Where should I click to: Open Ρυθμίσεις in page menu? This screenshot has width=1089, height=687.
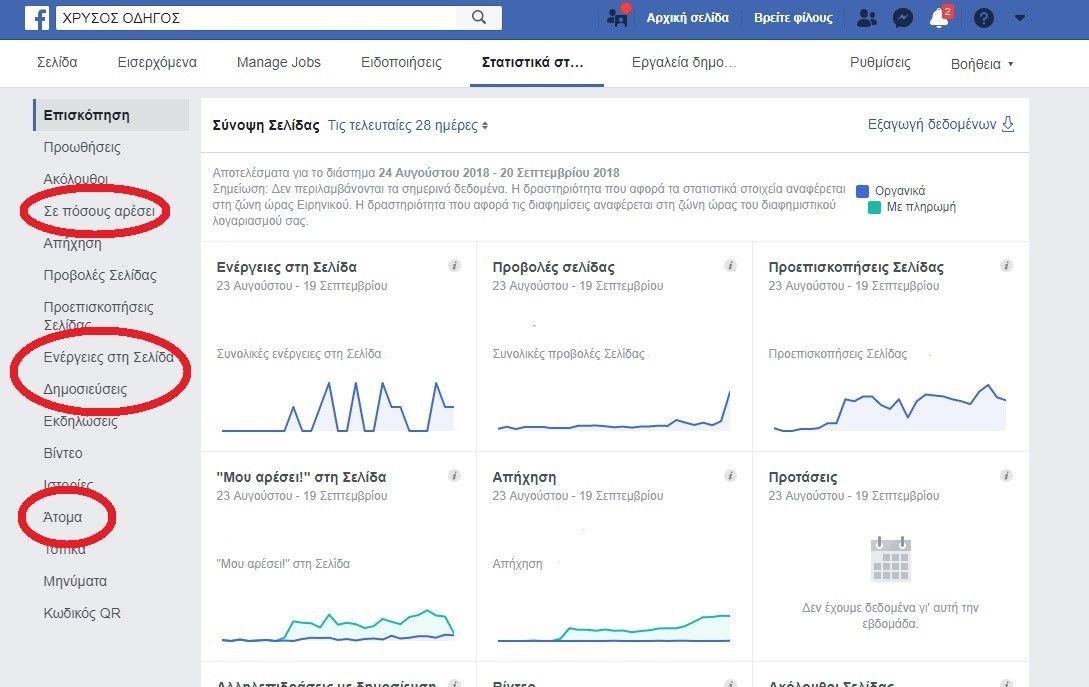click(880, 63)
